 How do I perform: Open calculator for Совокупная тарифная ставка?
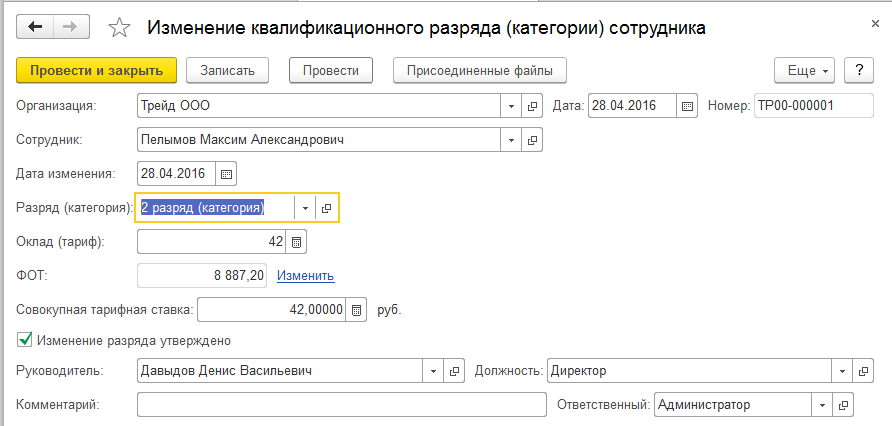click(x=359, y=310)
